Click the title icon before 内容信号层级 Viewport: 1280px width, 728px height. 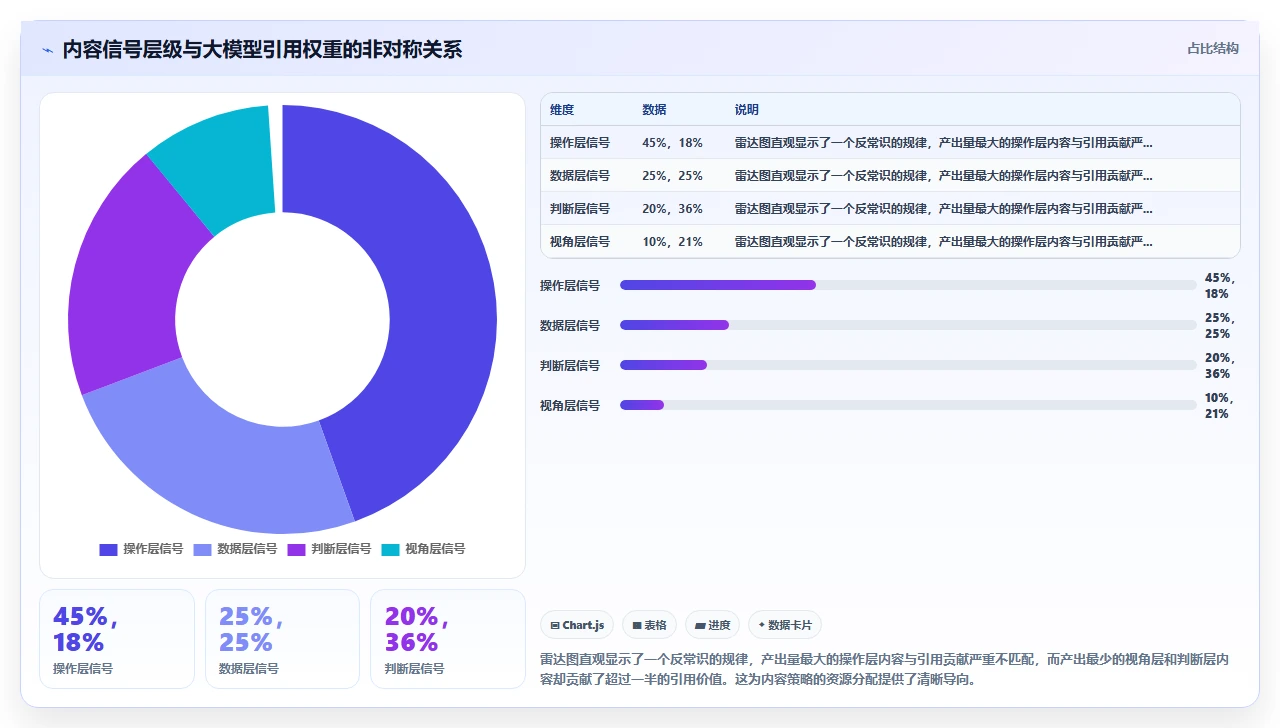47,50
